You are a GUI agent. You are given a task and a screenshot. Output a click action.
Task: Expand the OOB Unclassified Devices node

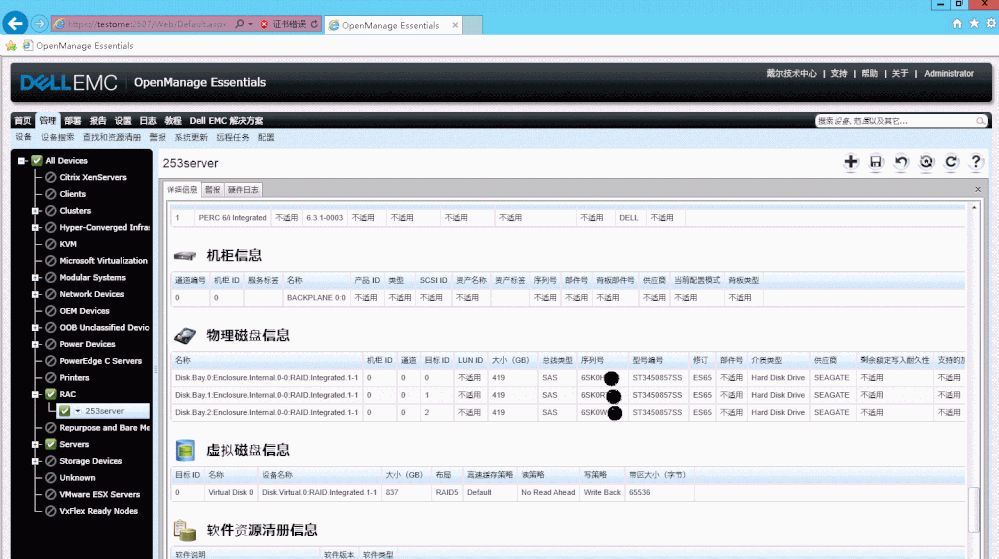(x=36, y=328)
